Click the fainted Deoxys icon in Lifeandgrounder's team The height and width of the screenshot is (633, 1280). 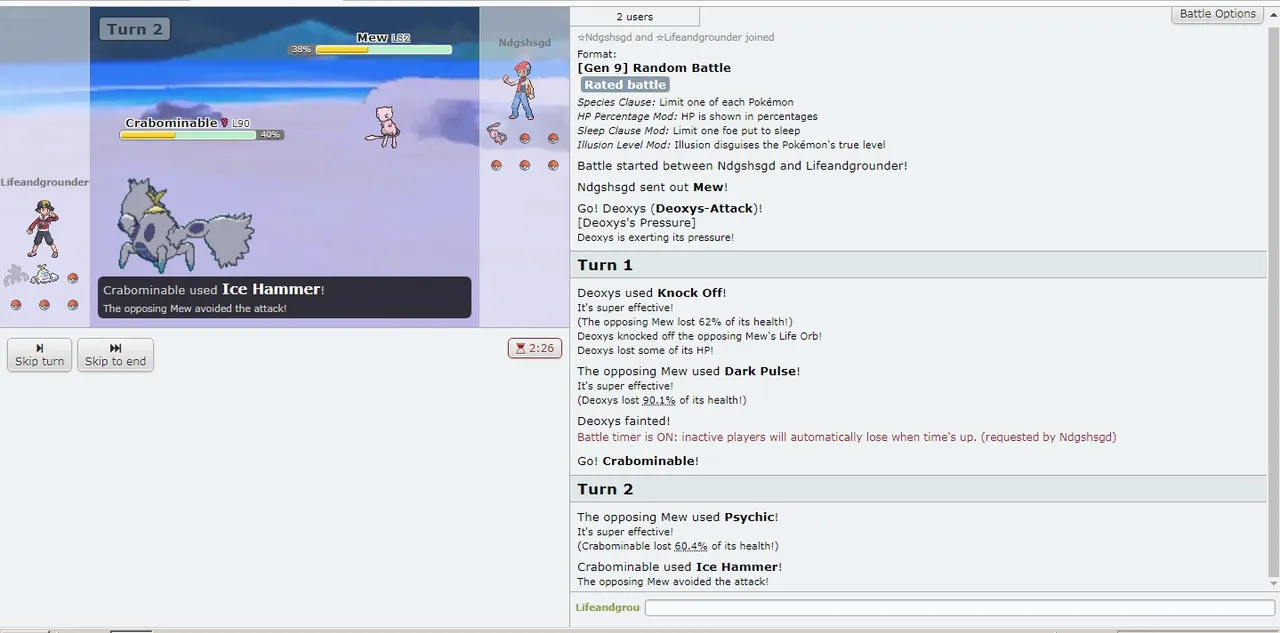(15, 275)
